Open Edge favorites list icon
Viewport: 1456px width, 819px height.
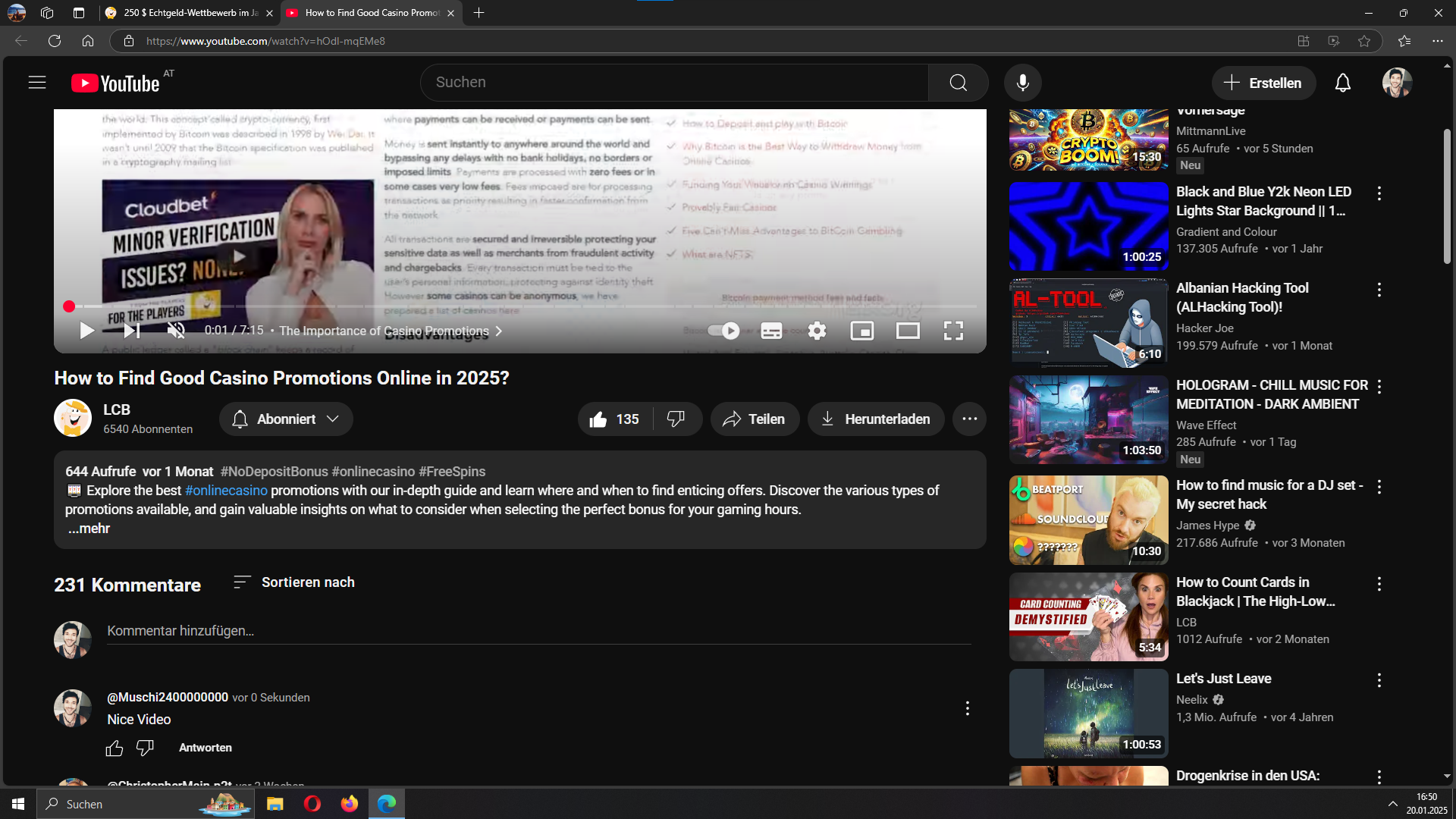click(x=1404, y=41)
